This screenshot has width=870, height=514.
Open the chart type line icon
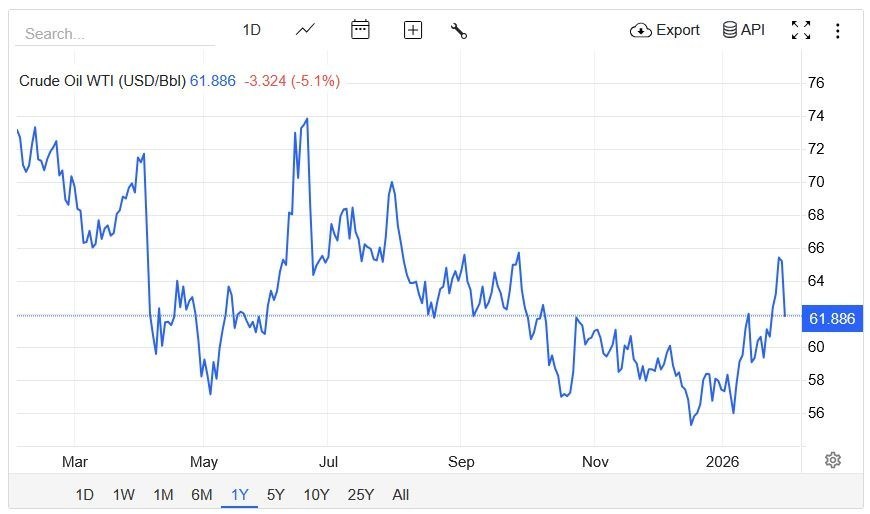point(306,30)
